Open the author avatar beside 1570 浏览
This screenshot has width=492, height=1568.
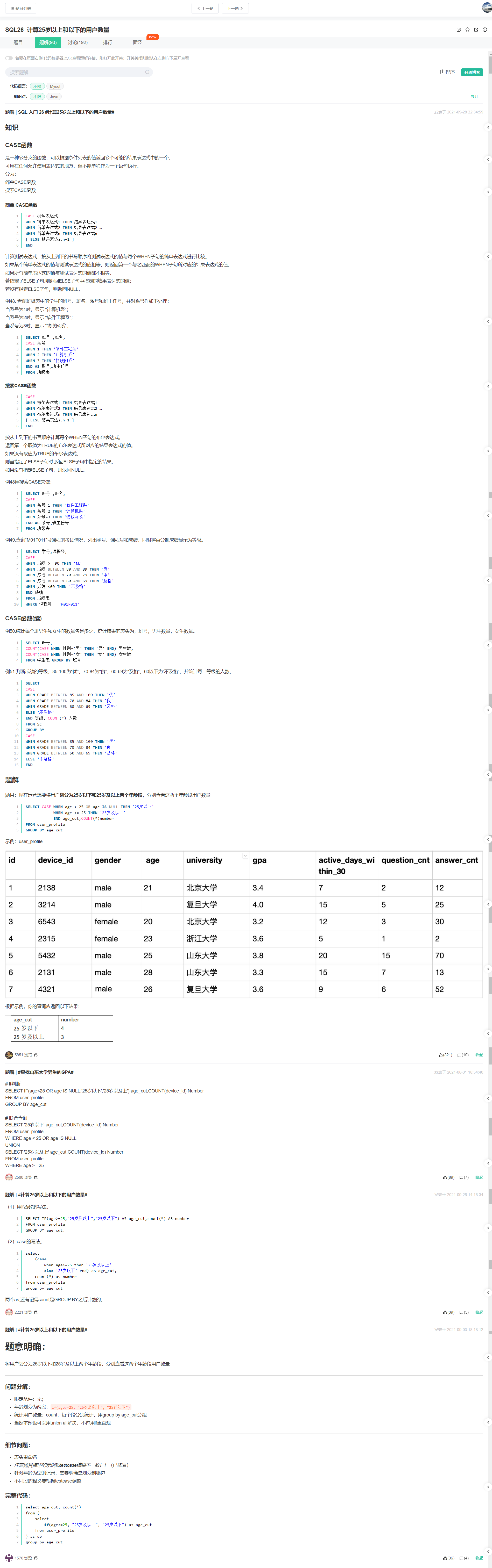pyautogui.click(x=9, y=1558)
